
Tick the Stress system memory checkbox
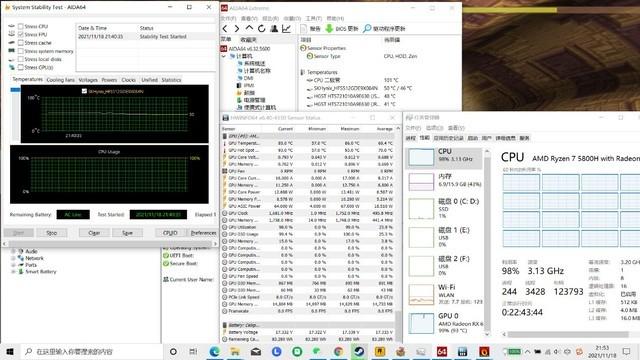(20, 51)
